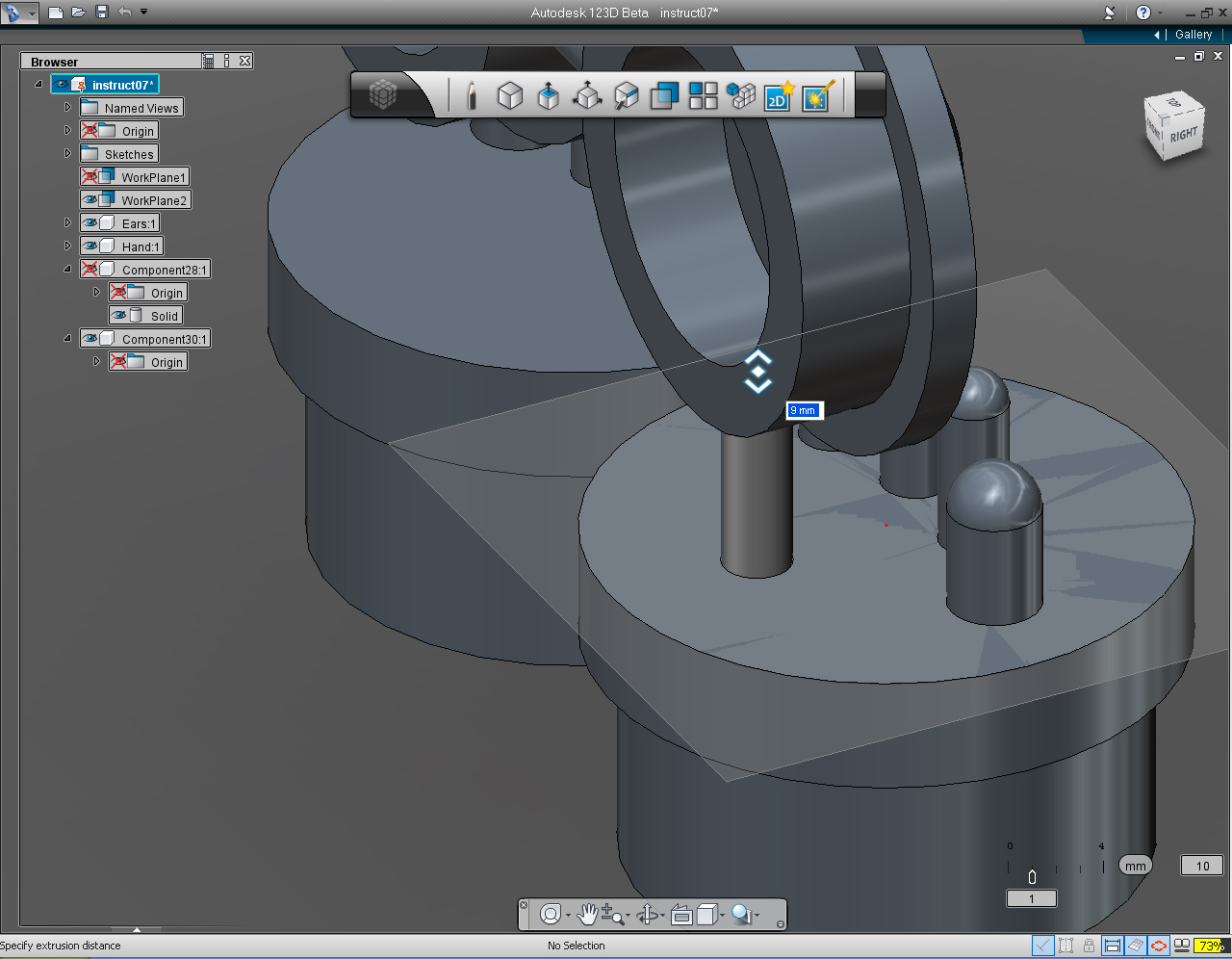Toggle the red loop status icon
Image resolution: width=1232 pixels, height=959 pixels.
[x=1159, y=946]
